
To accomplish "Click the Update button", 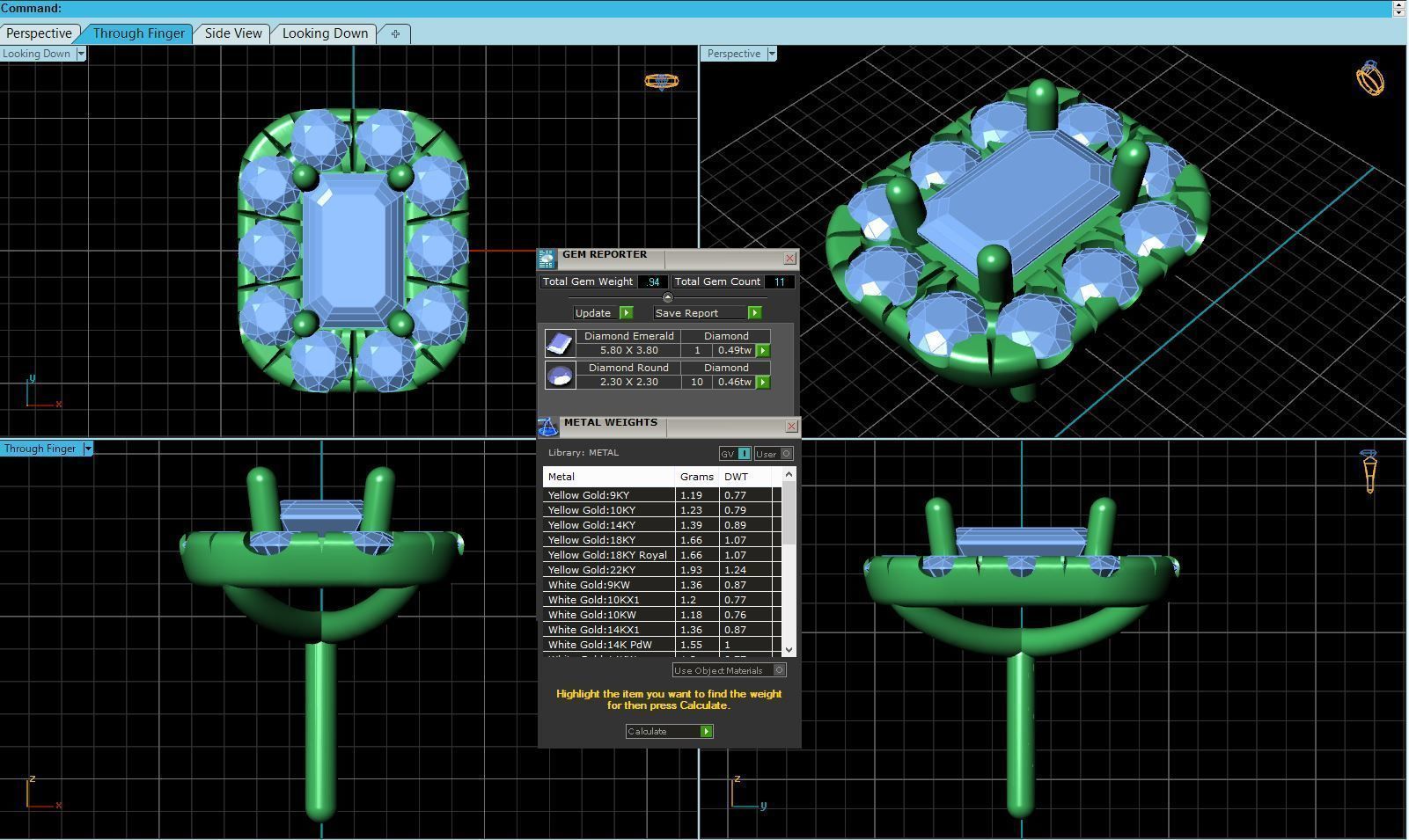I will point(603,313).
